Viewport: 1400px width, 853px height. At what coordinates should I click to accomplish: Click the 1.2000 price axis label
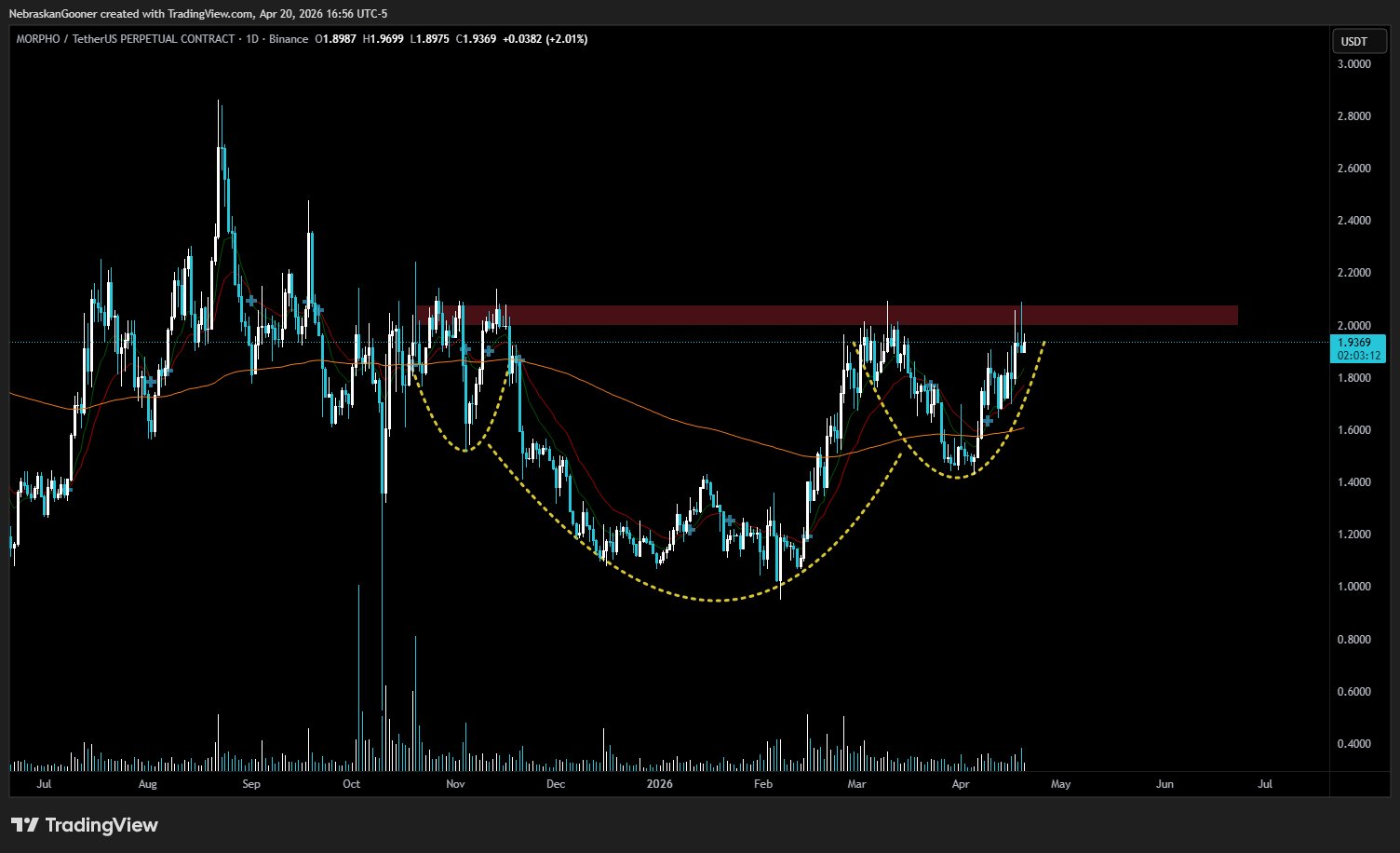(1353, 535)
